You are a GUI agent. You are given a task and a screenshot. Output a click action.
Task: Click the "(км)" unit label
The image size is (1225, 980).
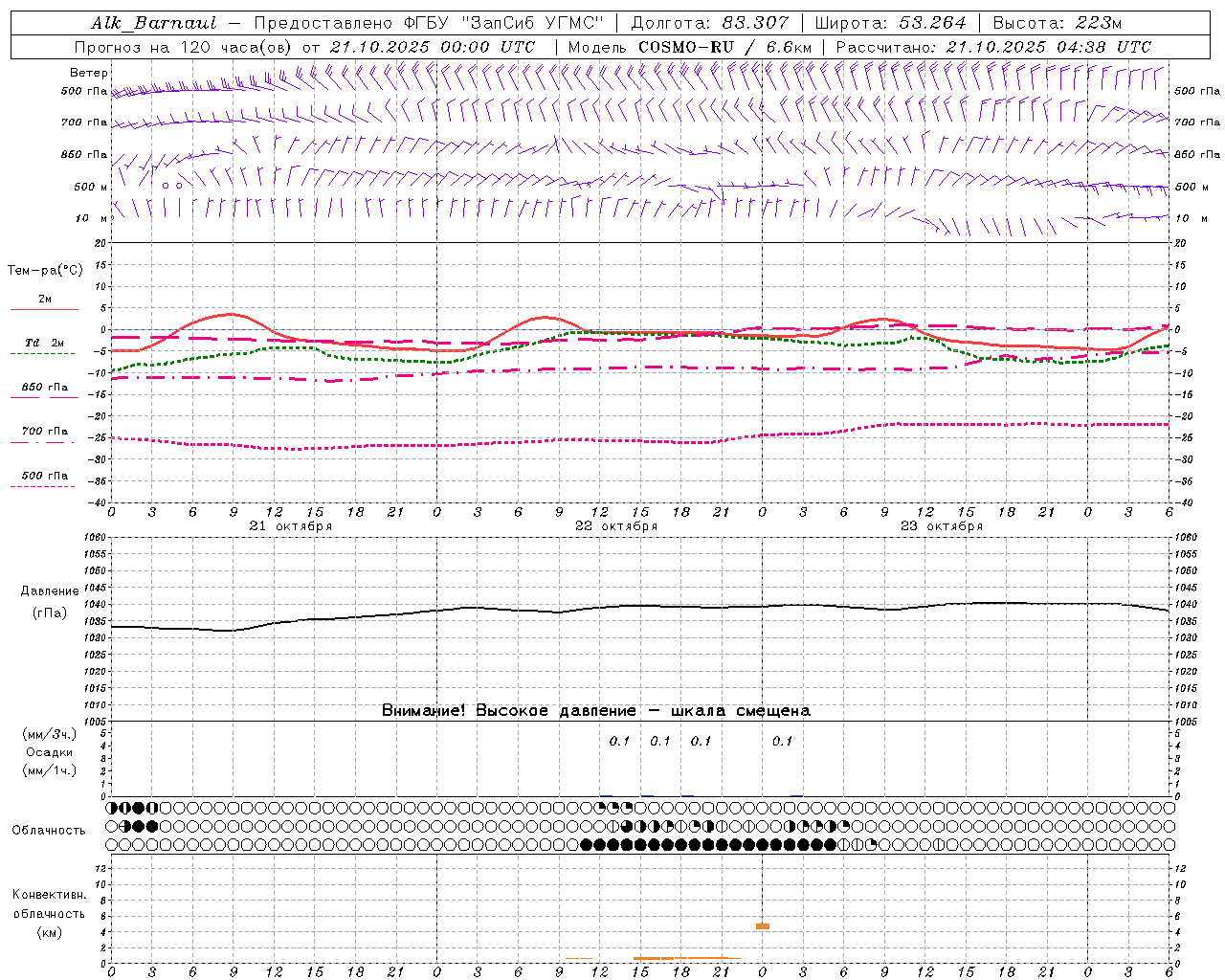[x=49, y=932]
